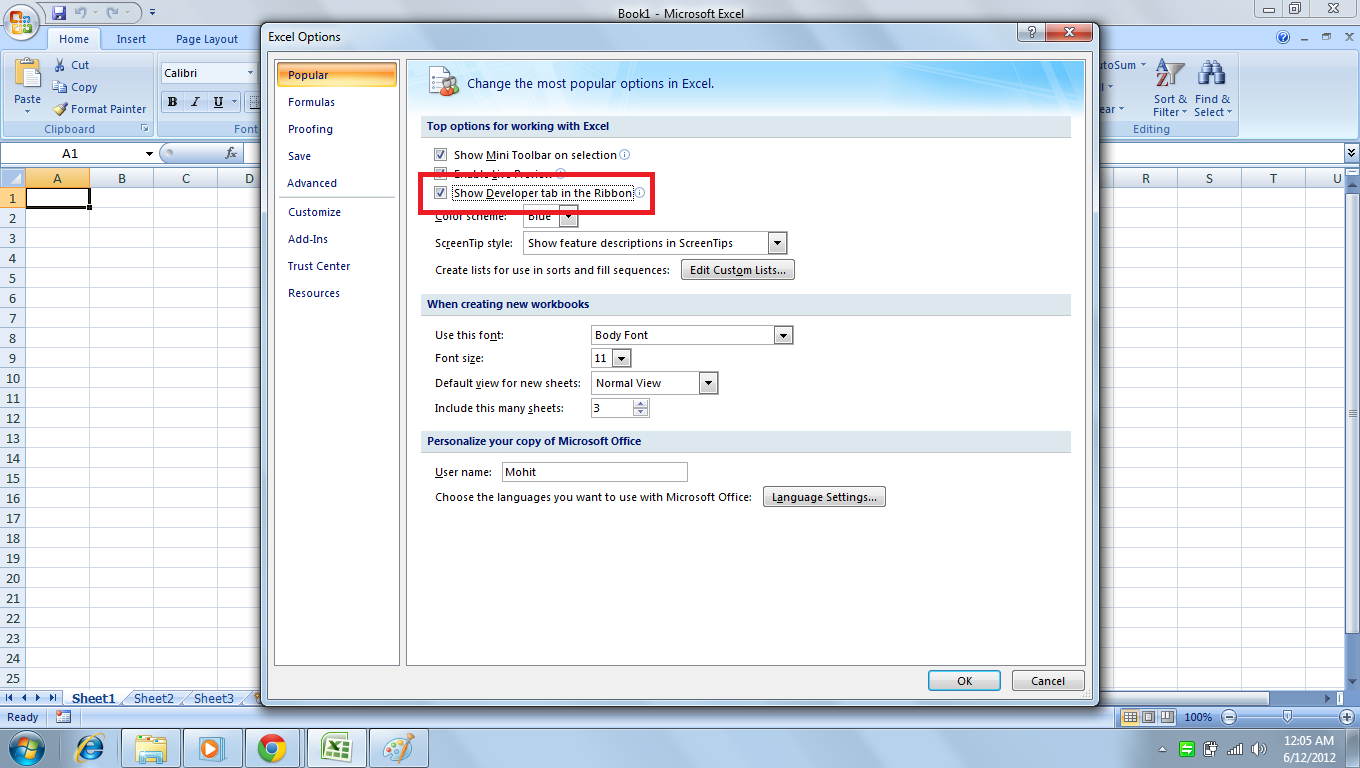Screen dimensions: 1360x768
Task: Toggle Underline formatting
Action: point(218,101)
